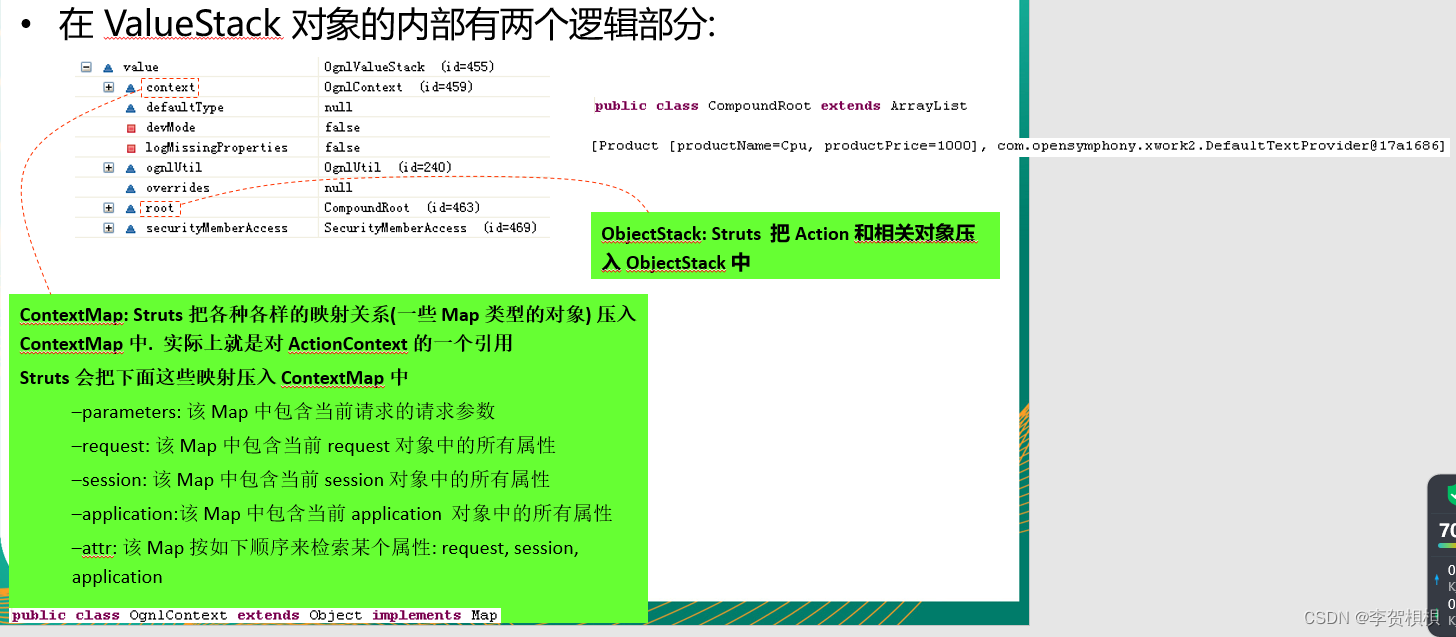Click the ObjectStack description green box
The width and height of the screenshot is (1456, 637).
click(795, 245)
